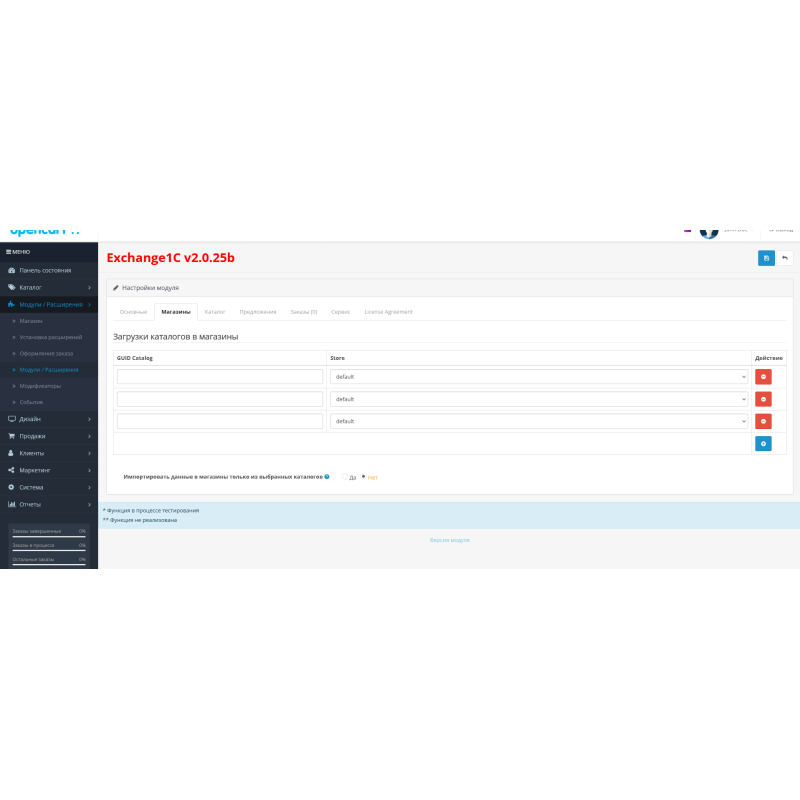
Task: Open Модификаторы in the sidebar
Action: click(40, 386)
